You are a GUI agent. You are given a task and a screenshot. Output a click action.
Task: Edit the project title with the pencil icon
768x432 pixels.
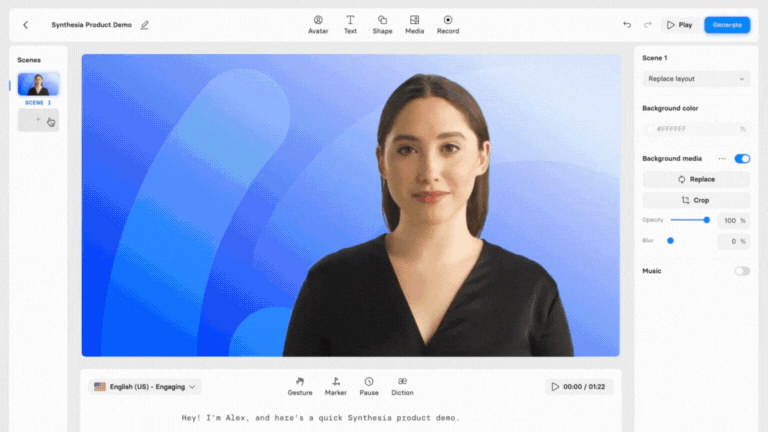click(144, 25)
